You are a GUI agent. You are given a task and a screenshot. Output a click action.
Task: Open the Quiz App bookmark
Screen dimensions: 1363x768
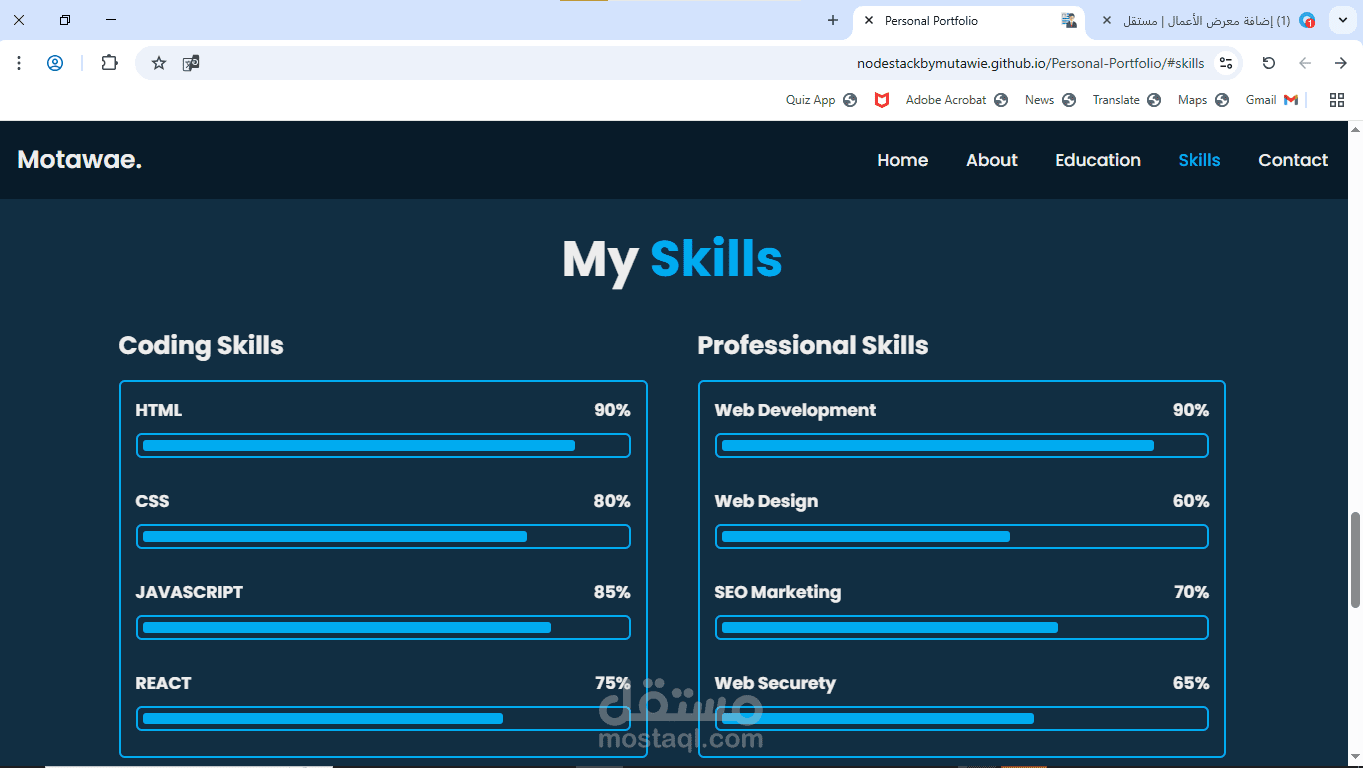821,100
